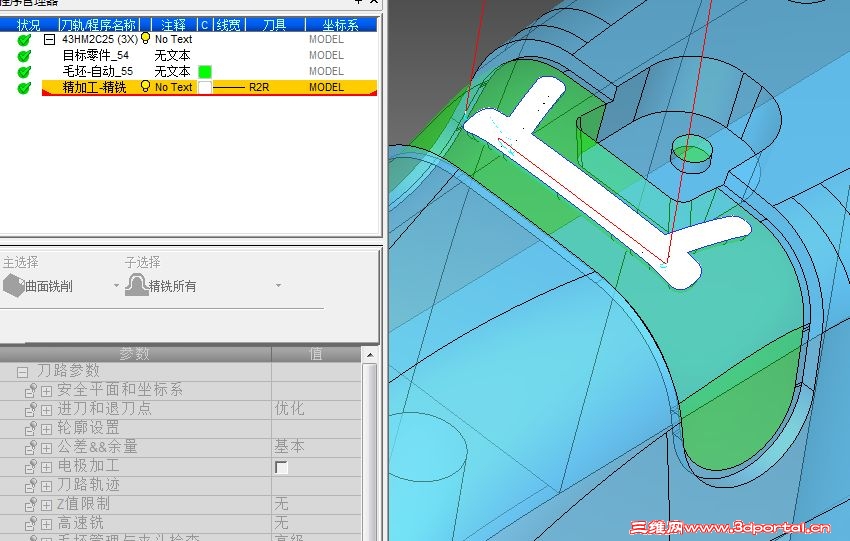The height and width of the screenshot is (541, 850).
Task: Click the lock icon beside 进刀和退刀点
Action: [31, 409]
